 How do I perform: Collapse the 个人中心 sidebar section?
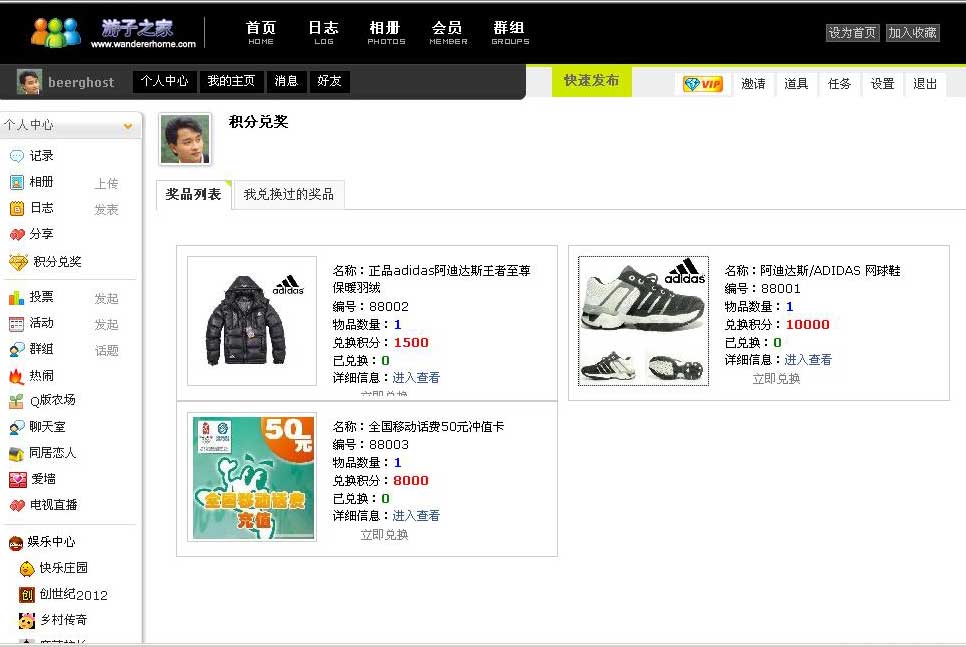[128, 126]
